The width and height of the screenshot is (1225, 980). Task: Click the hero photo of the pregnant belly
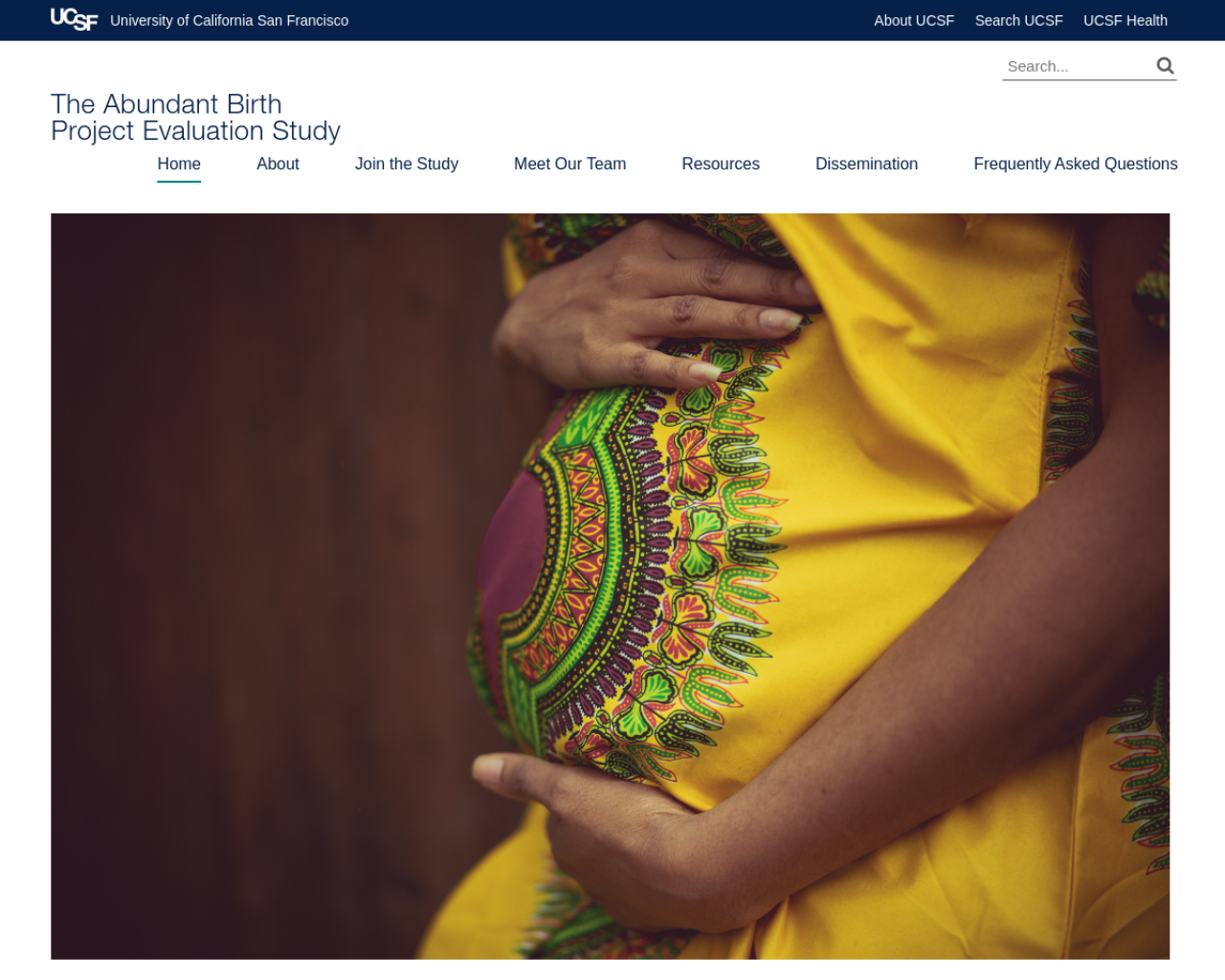click(x=610, y=586)
